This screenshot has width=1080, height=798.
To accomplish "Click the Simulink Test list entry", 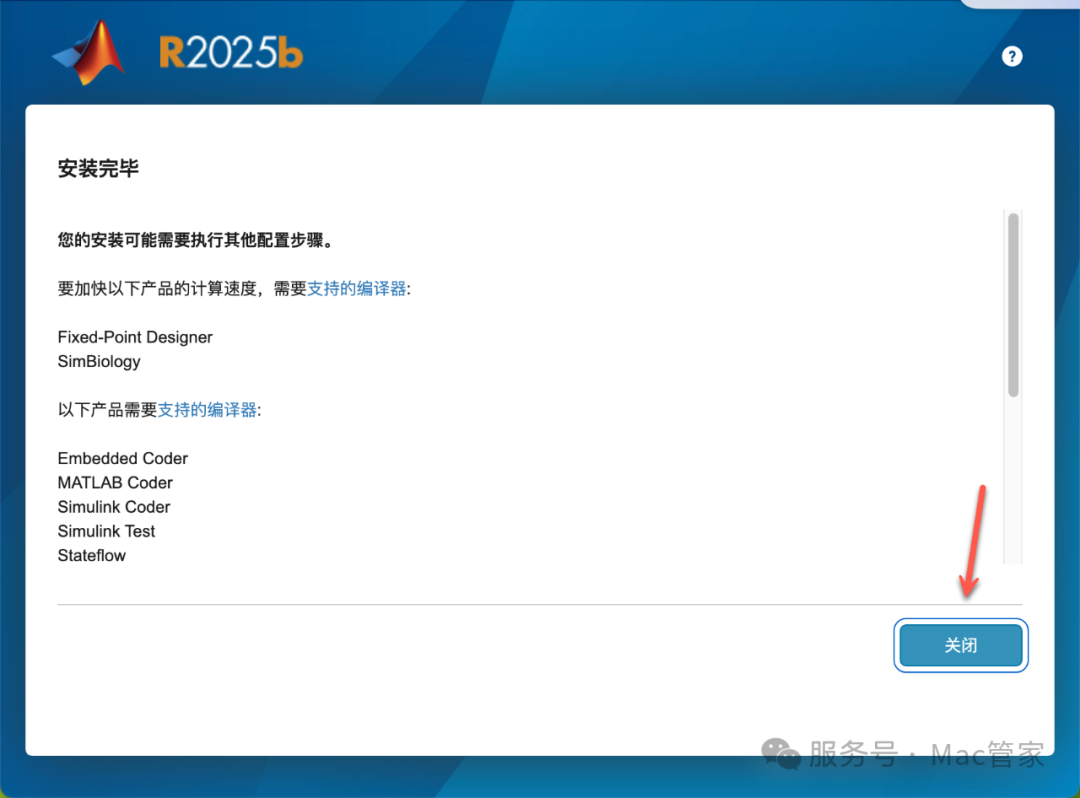I will coord(106,531).
